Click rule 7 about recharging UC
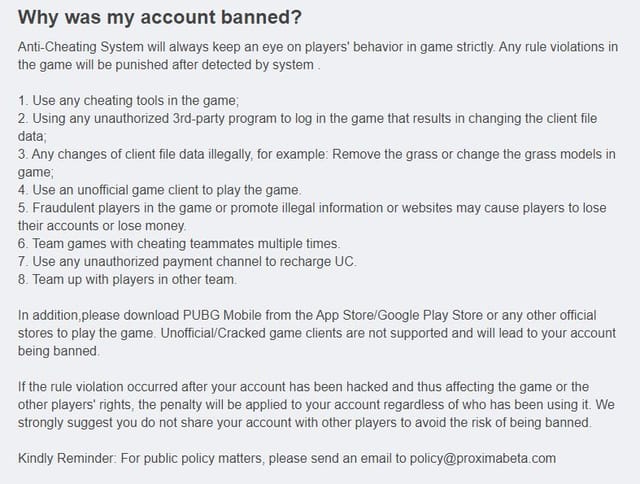The width and height of the screenshot is (640, 484). [x=187, y=262]
